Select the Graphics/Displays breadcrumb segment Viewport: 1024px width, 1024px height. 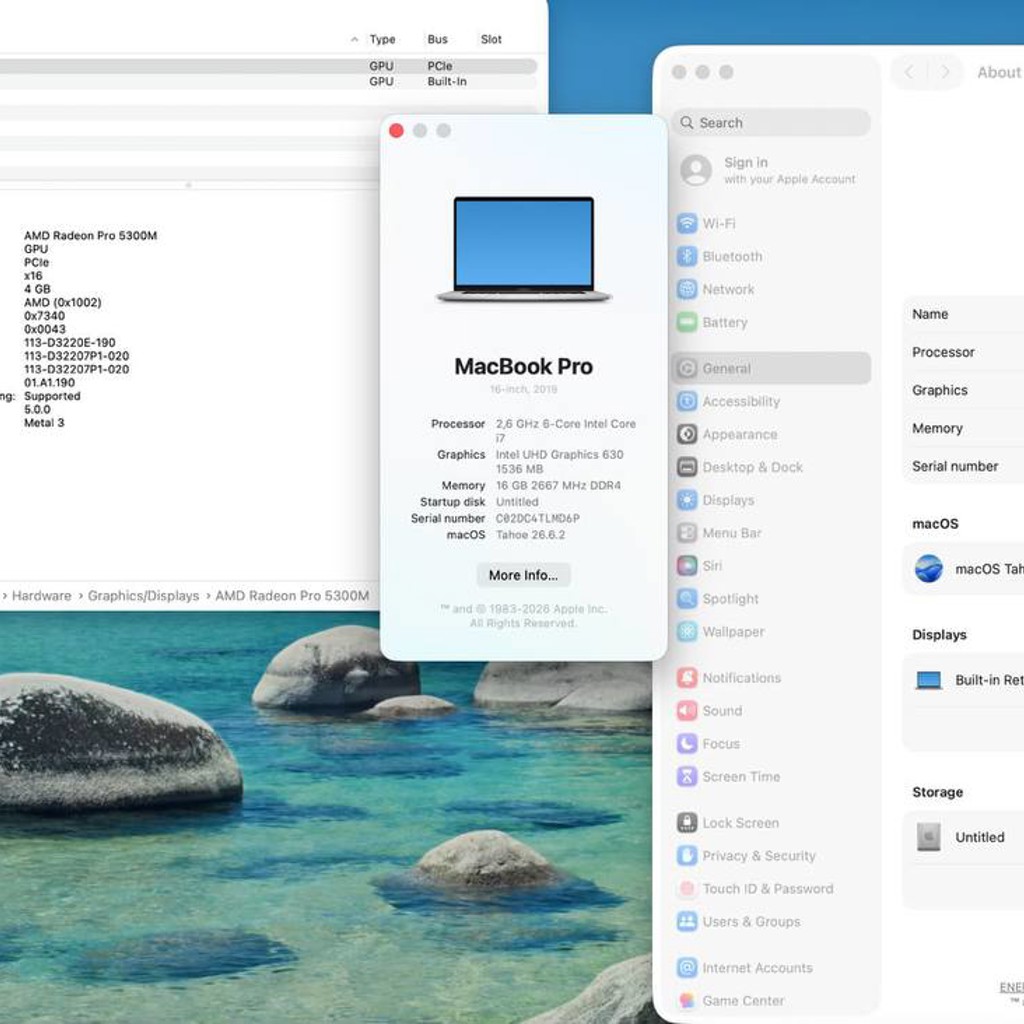(x=143, y=596)
